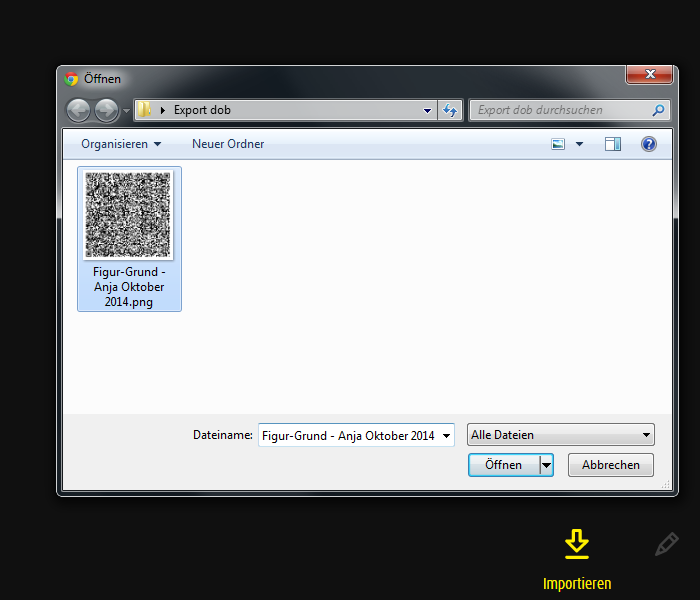Click the Importieren label
The width and height of the screenshot is (700, 600).
tap(577, 584)
